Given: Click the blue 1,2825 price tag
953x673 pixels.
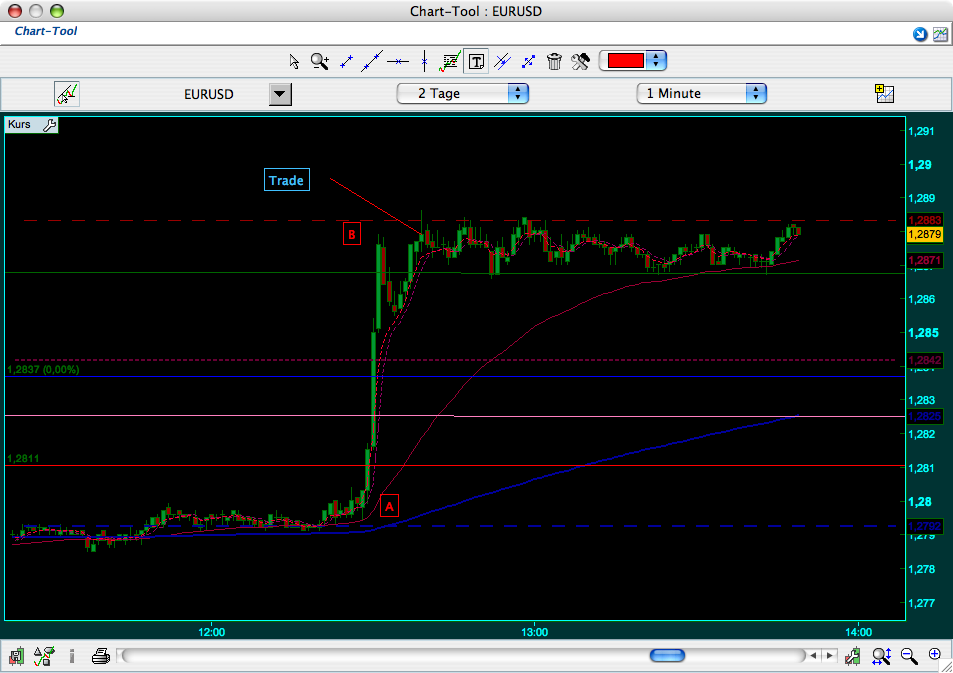Looking at the screenshot, I should 924,416.
